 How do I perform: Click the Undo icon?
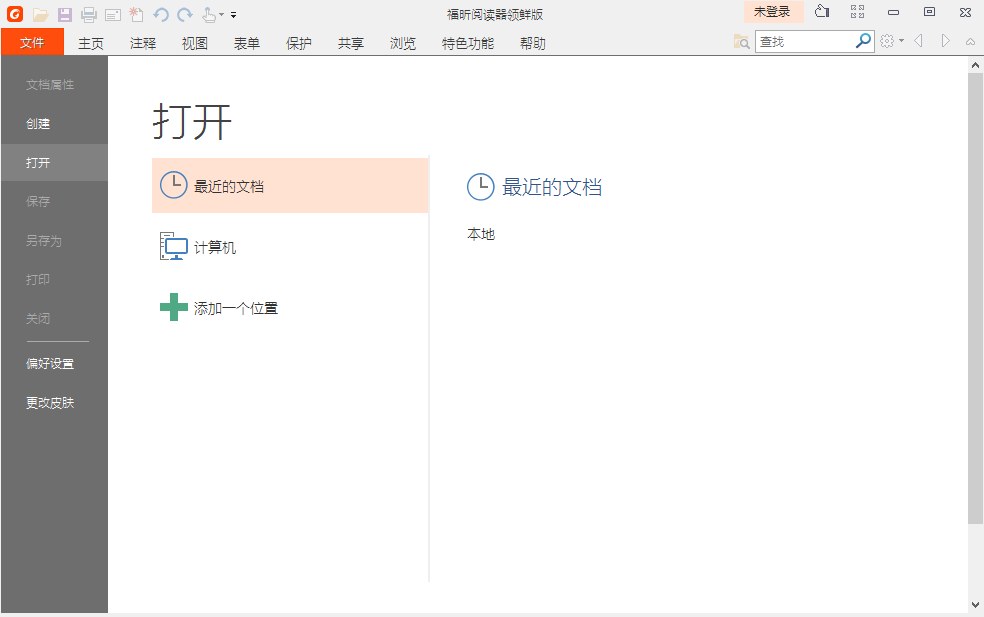tap(160, 14)
